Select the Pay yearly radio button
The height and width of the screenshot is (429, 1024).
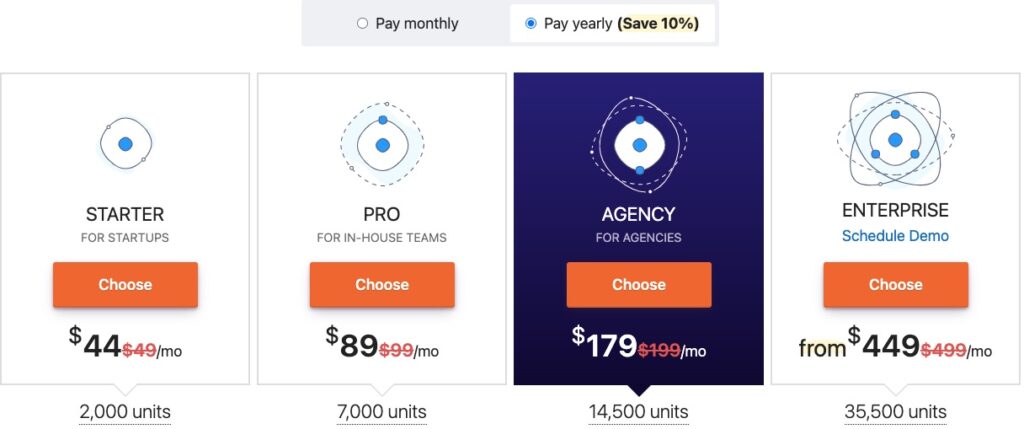[531, 24]
